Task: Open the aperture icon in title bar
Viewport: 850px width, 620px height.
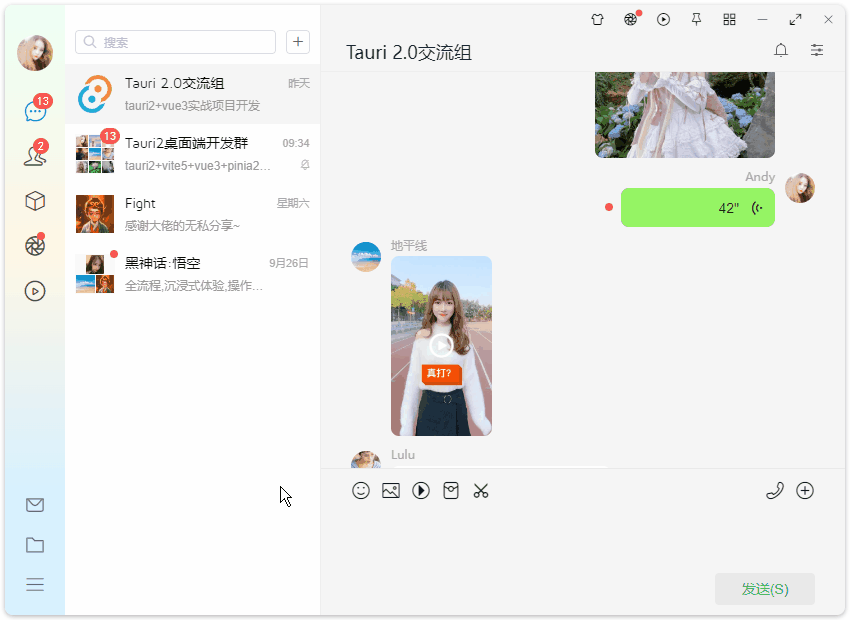Action: (630, 20)
